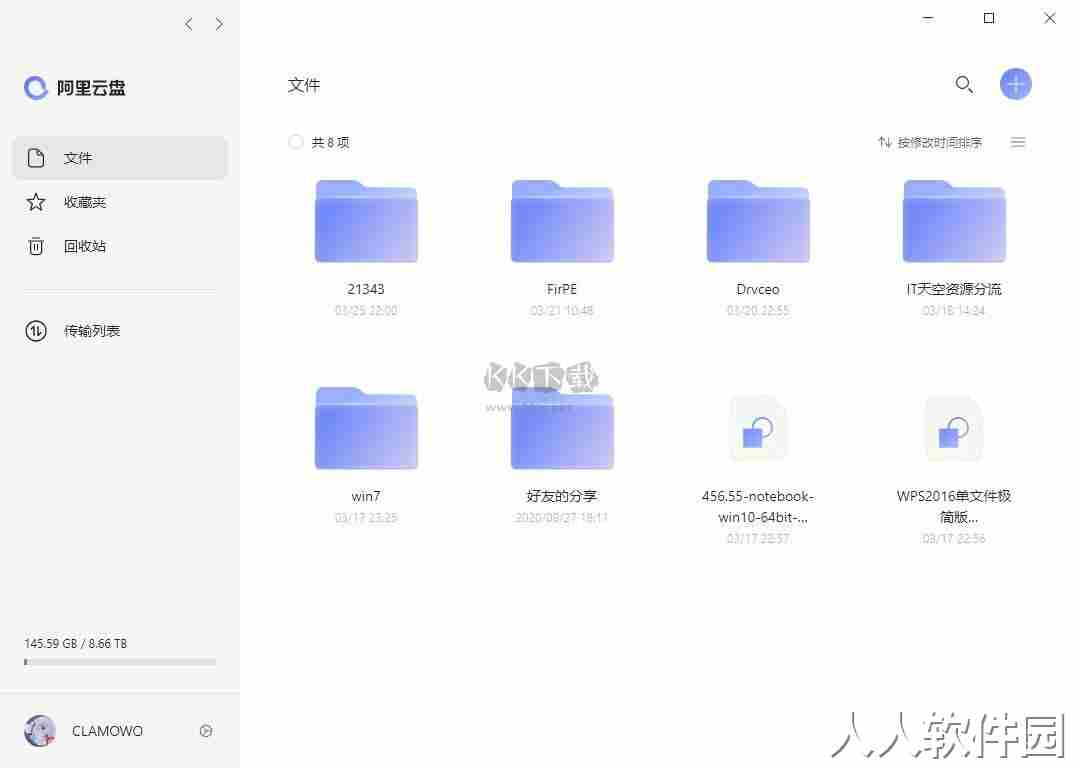Open the 回收站 recycle bin section

[x=120, y=246]
